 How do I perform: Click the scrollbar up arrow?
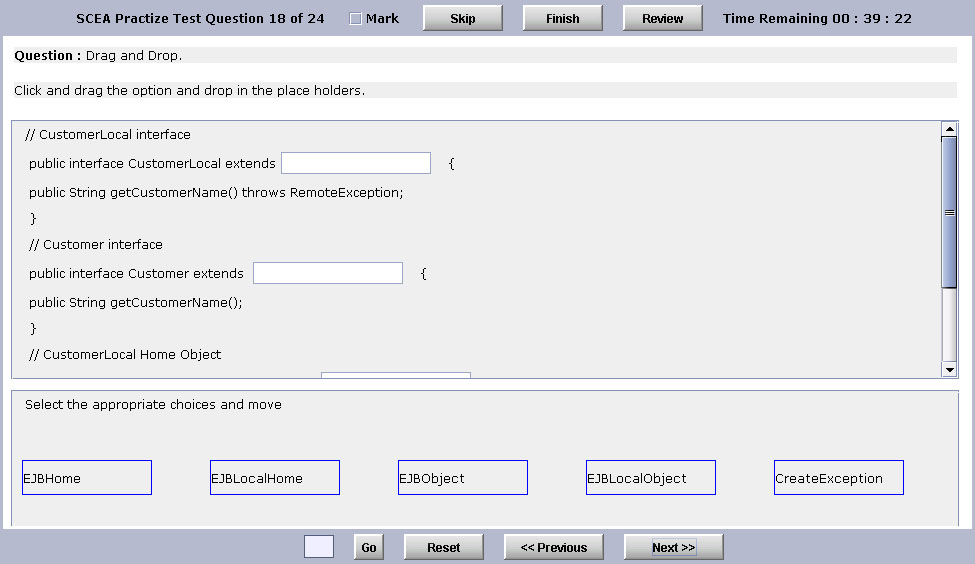(949, 129)
